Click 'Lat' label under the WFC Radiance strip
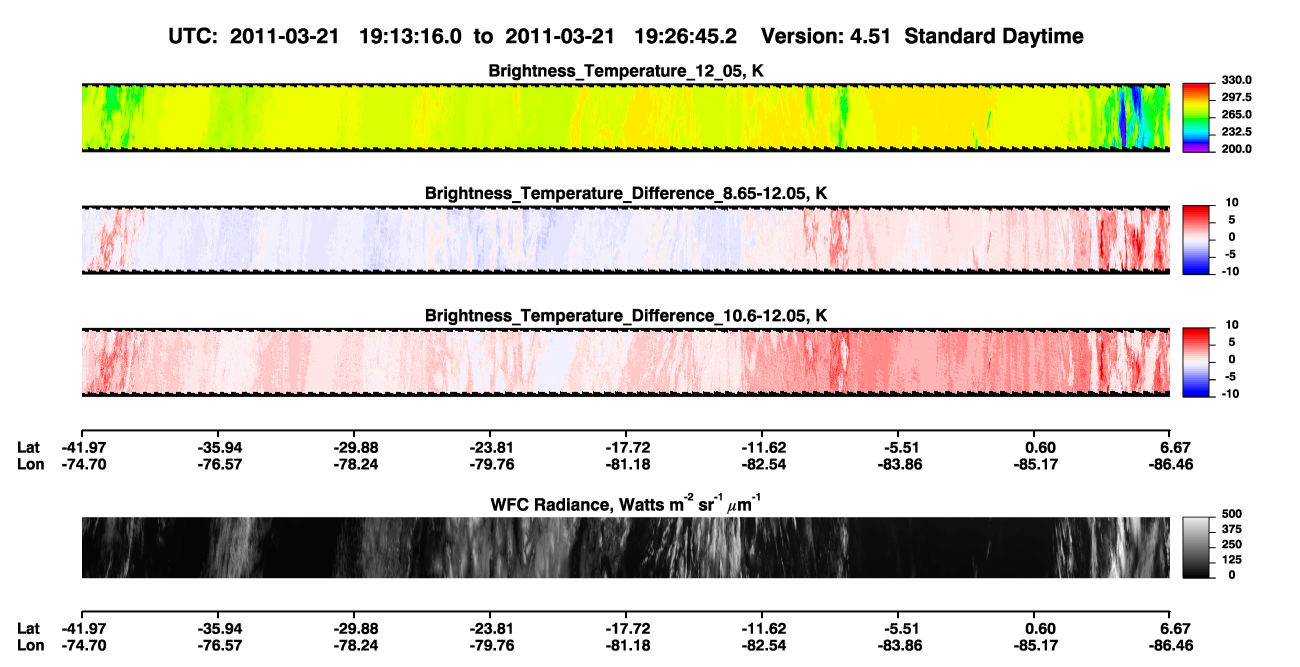1300x667 pixels. [28, 627]
